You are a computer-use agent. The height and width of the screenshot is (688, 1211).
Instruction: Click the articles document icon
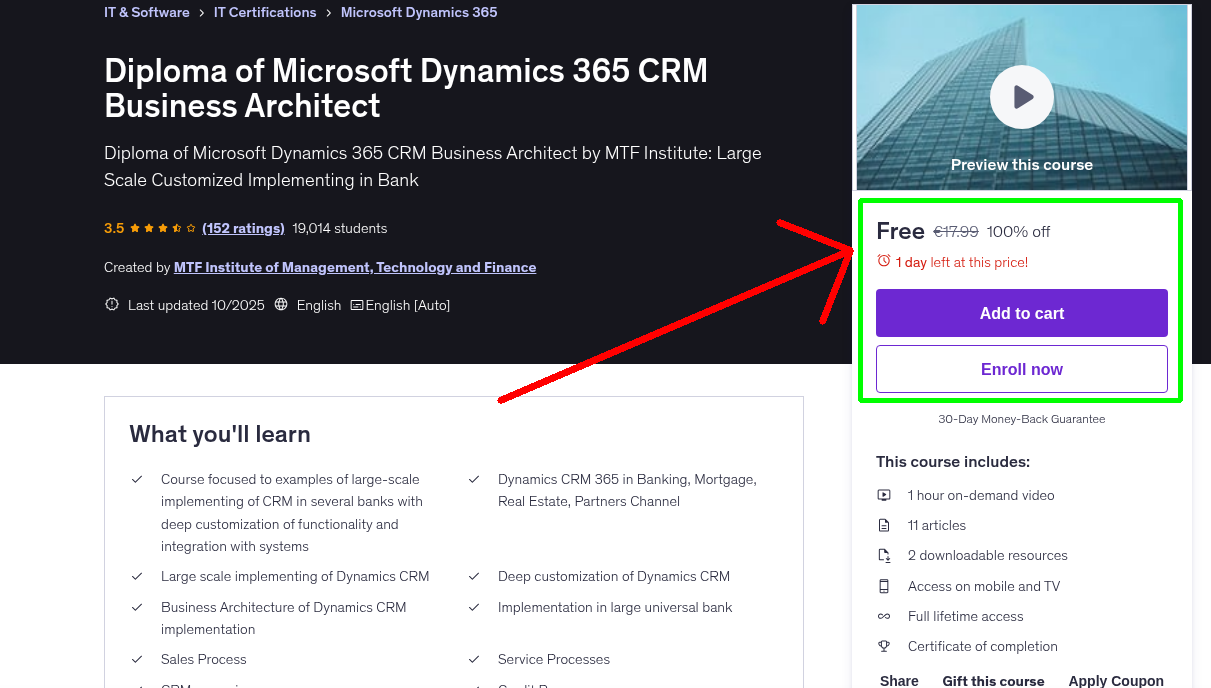click(x=884, y=525)
